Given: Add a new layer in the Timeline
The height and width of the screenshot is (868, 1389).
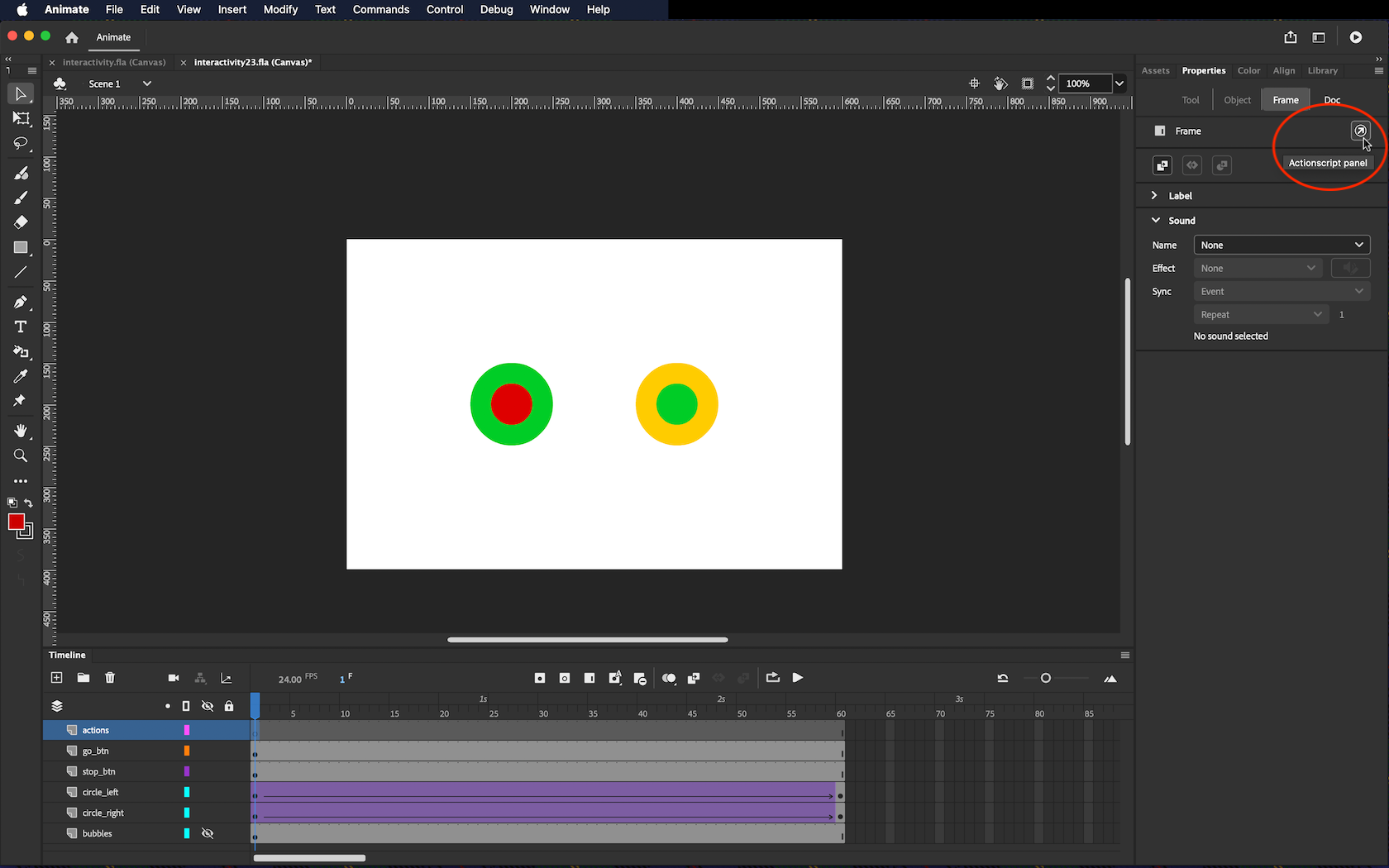Looking at the screenshot, I should [x=56, y=678].
